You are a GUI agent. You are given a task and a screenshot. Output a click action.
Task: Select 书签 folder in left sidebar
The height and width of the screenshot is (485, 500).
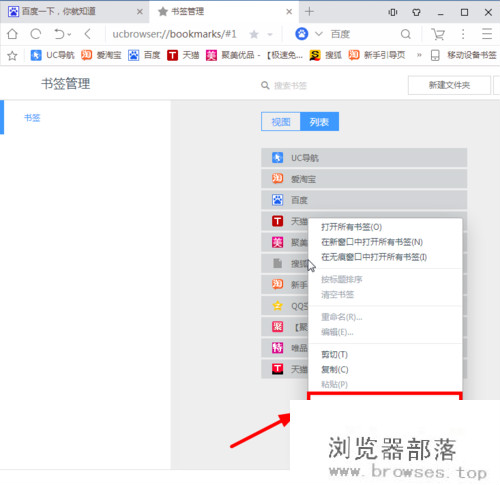(x=32, y=117)
